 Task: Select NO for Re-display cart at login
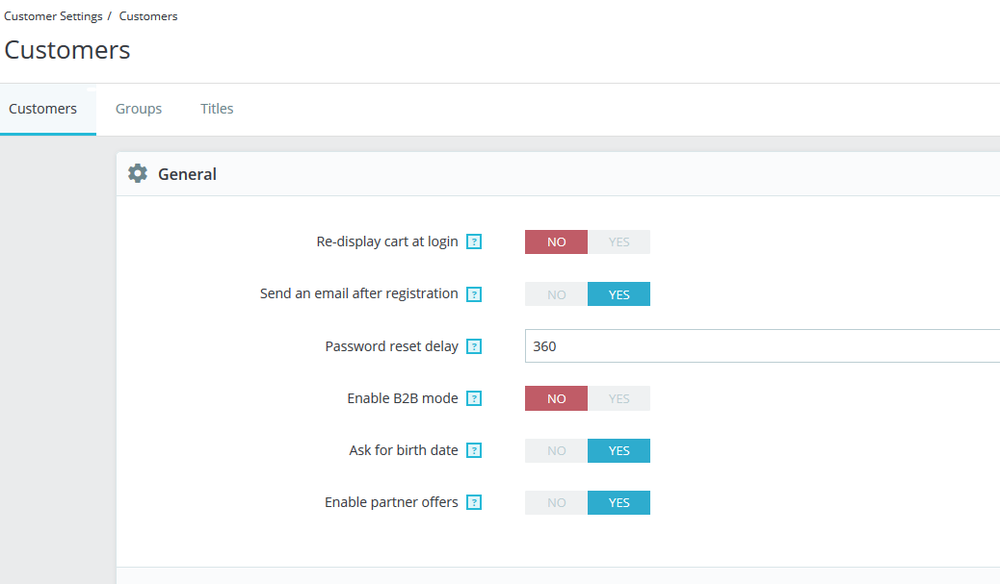[556, 242]
